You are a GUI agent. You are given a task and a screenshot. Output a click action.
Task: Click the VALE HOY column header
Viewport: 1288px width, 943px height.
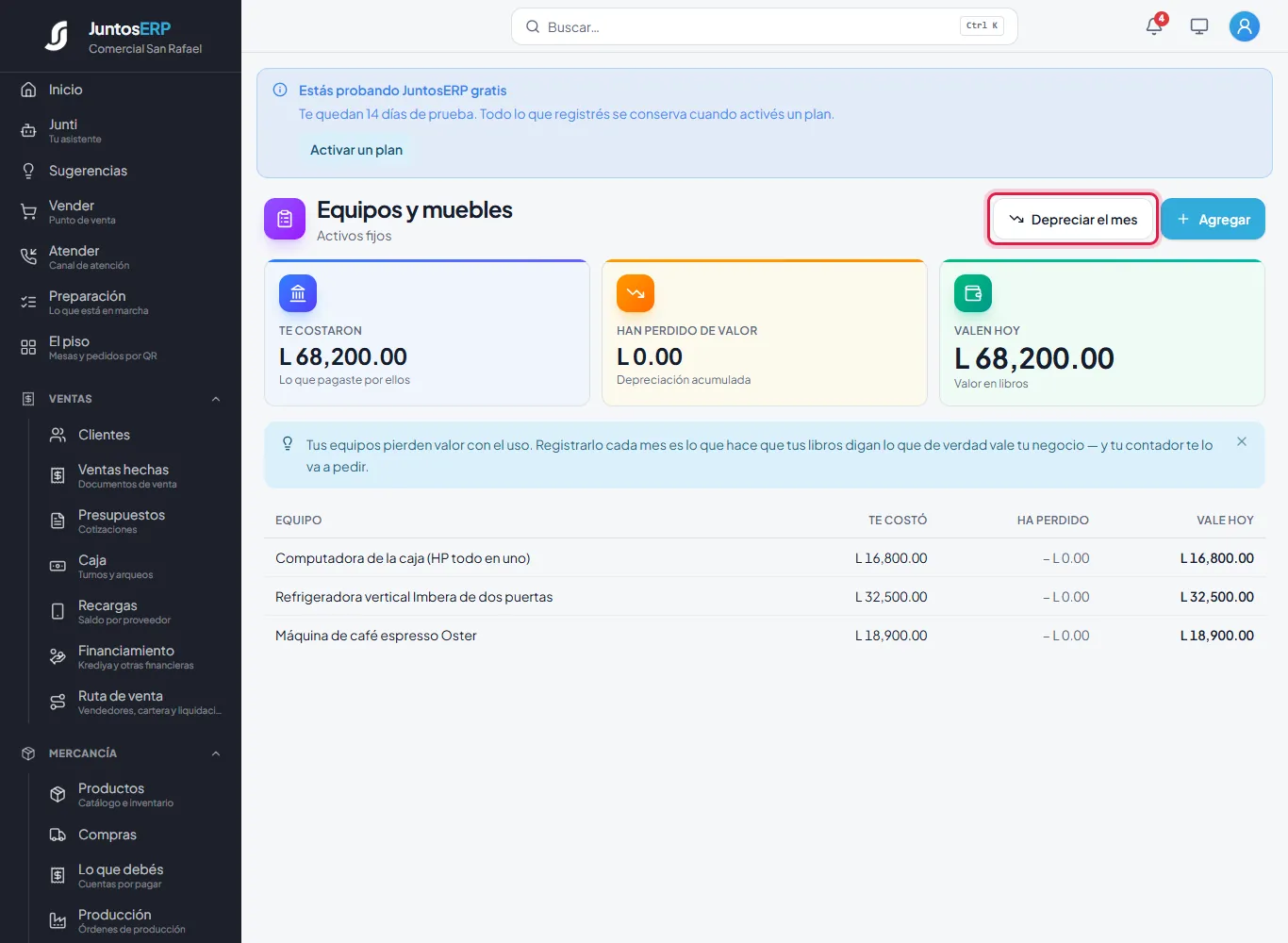(1225, 521)
